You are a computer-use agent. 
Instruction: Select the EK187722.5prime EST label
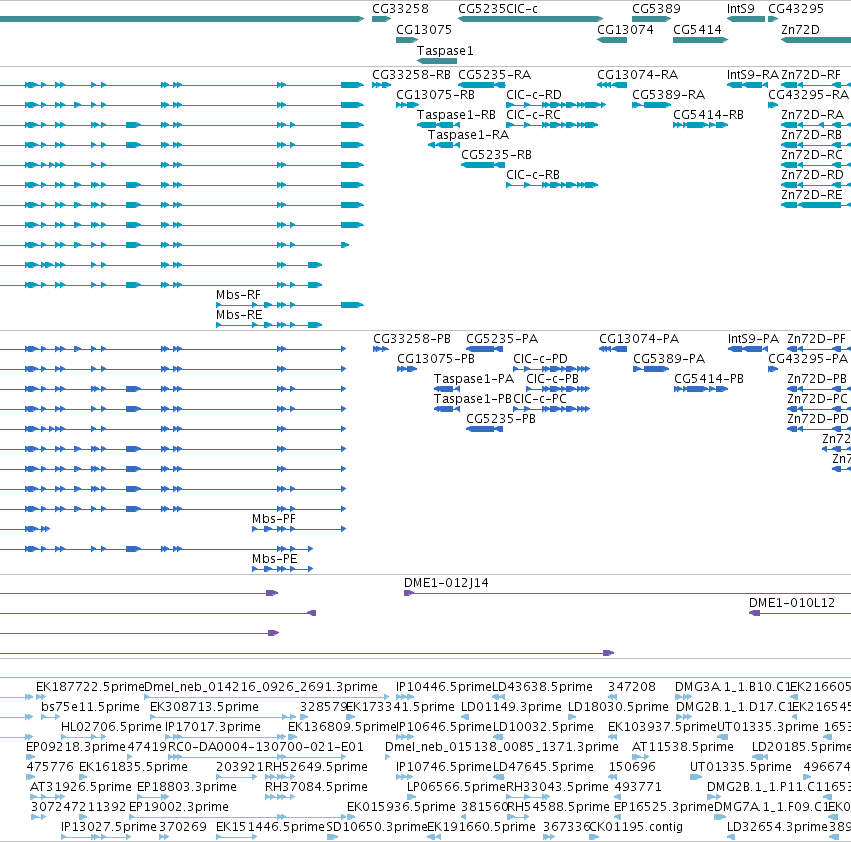tap(90, 687)
